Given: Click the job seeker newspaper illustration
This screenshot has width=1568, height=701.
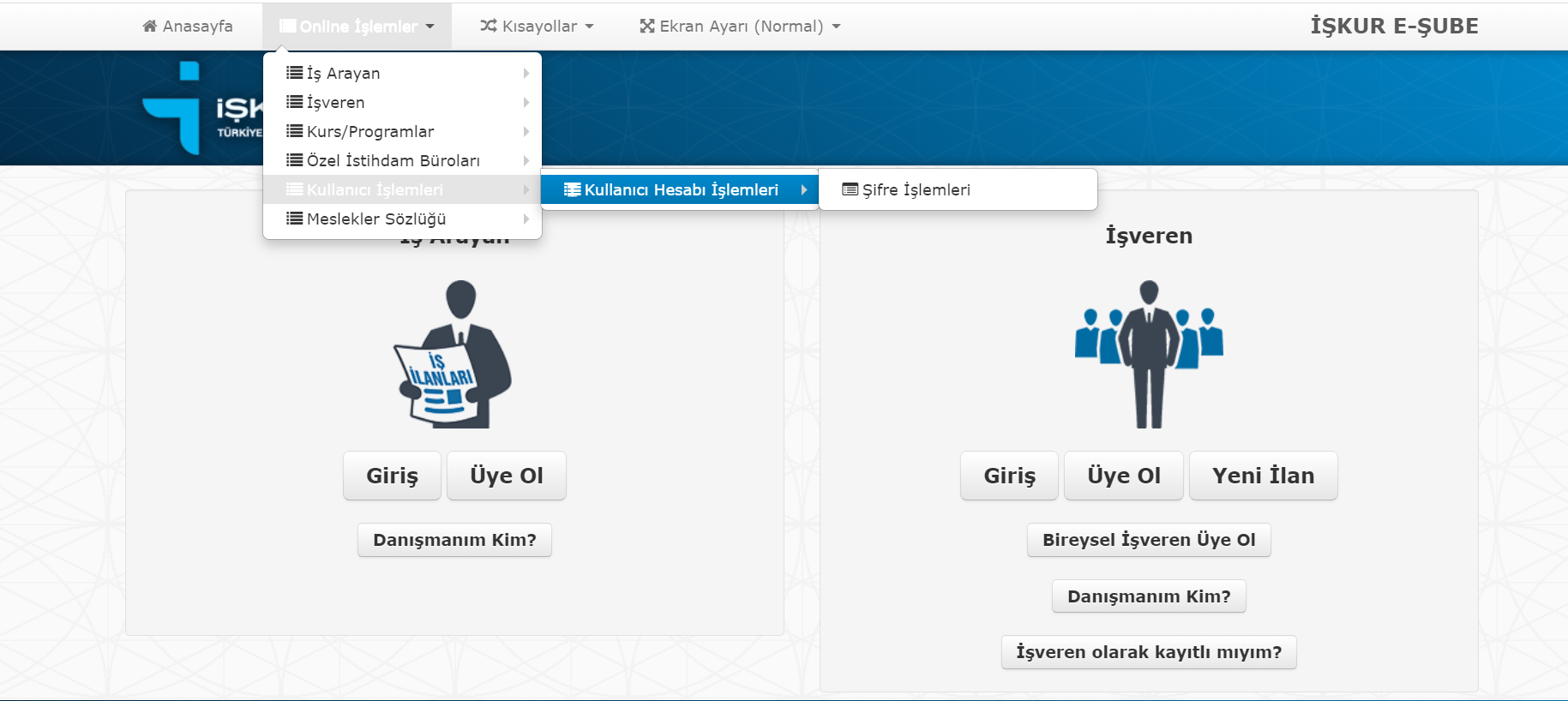Looking at the screenshot, I should tap(453, 355).
